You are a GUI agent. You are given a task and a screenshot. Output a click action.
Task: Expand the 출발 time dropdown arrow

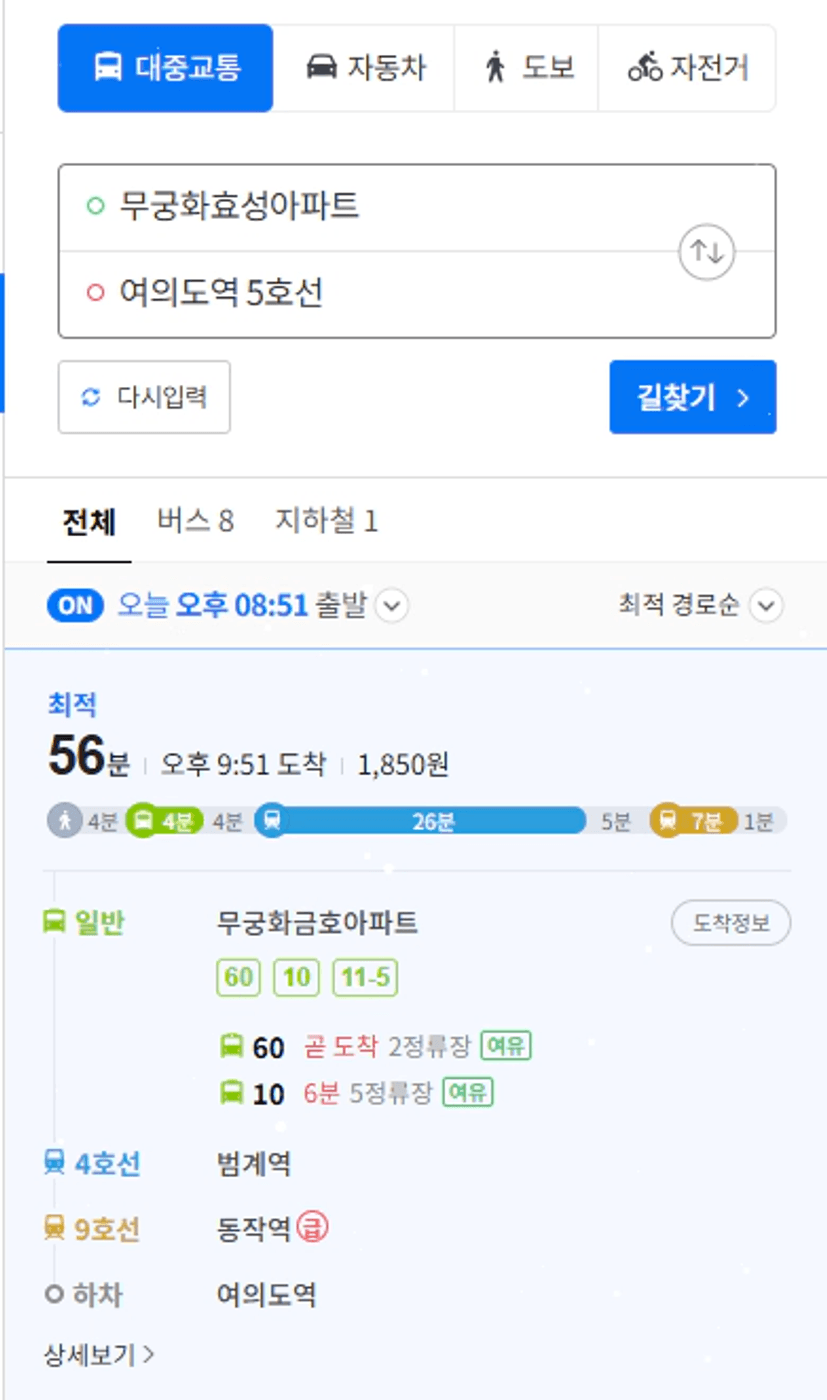(x=392, y=606)
